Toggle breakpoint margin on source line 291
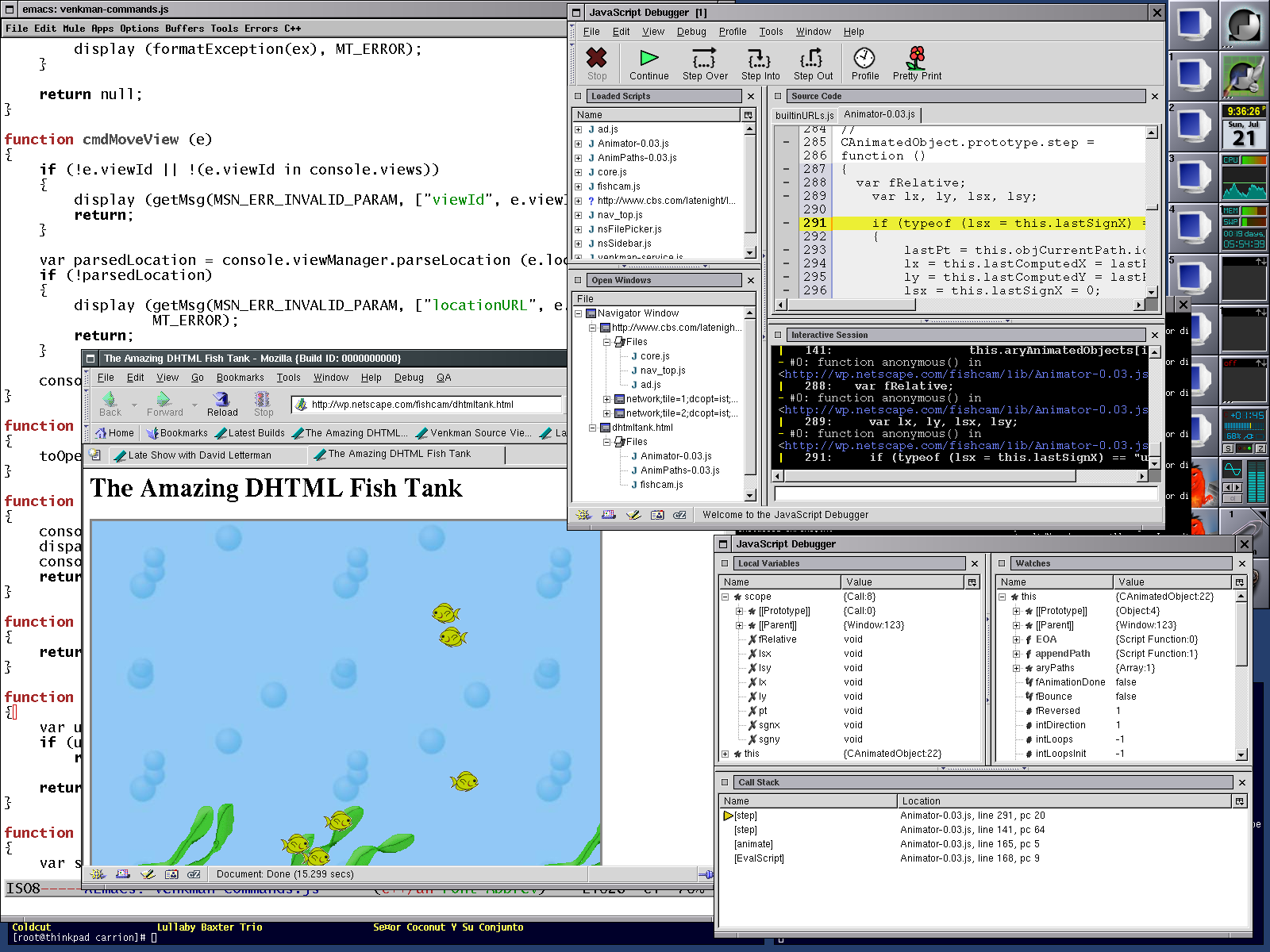 [x=786, y=224]
